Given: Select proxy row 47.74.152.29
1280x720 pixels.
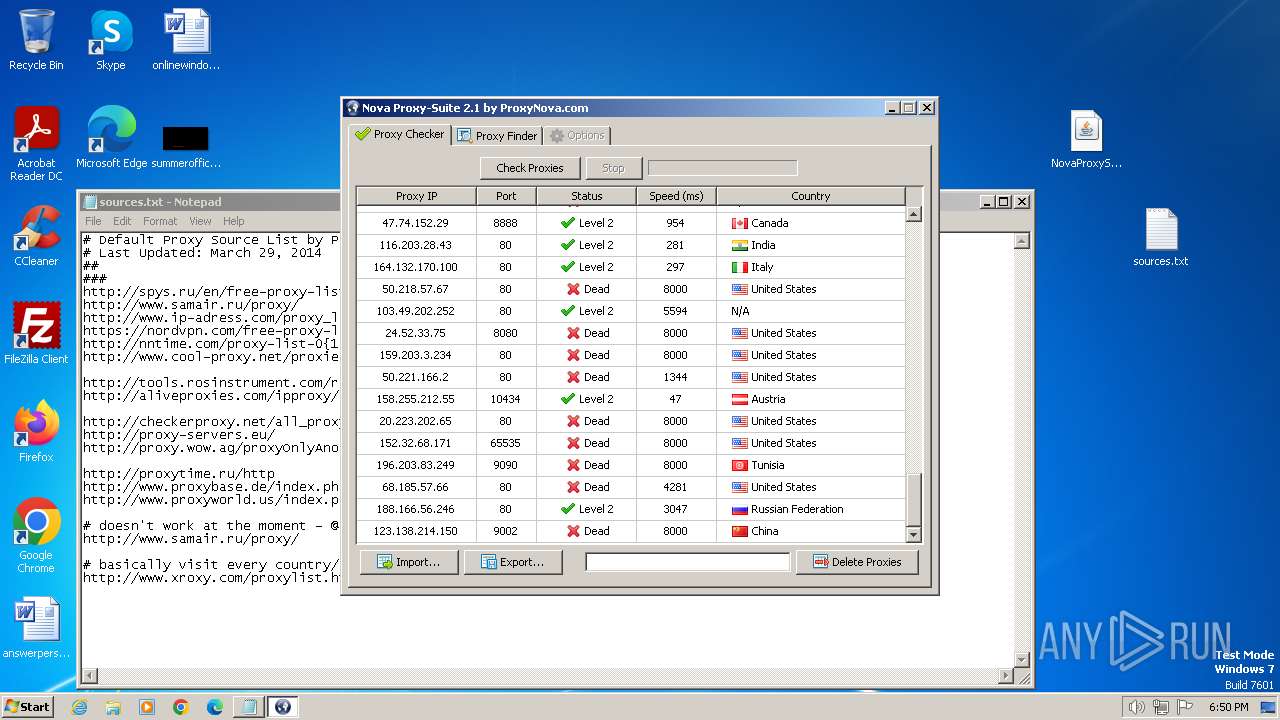Looking at the screenshot, I should click(631, 223).
